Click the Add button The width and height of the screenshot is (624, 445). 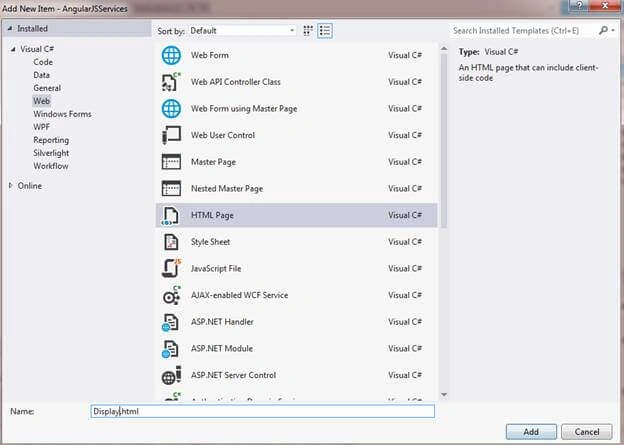531,432
